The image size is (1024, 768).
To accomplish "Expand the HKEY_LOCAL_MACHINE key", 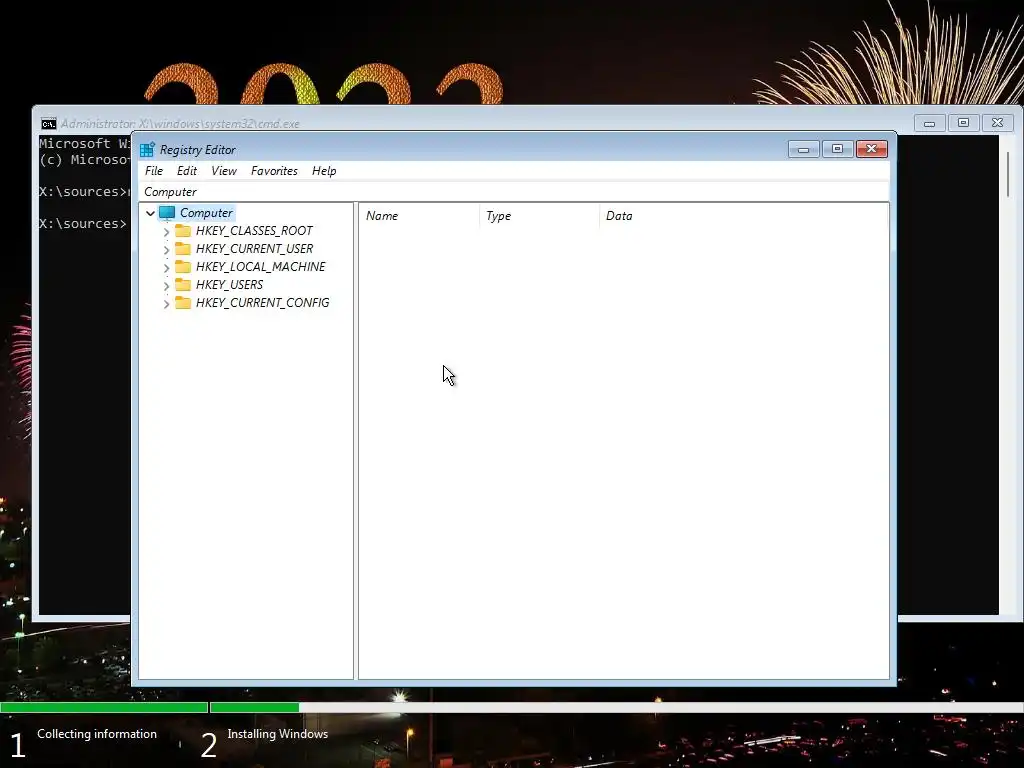I will pos(167,267).
